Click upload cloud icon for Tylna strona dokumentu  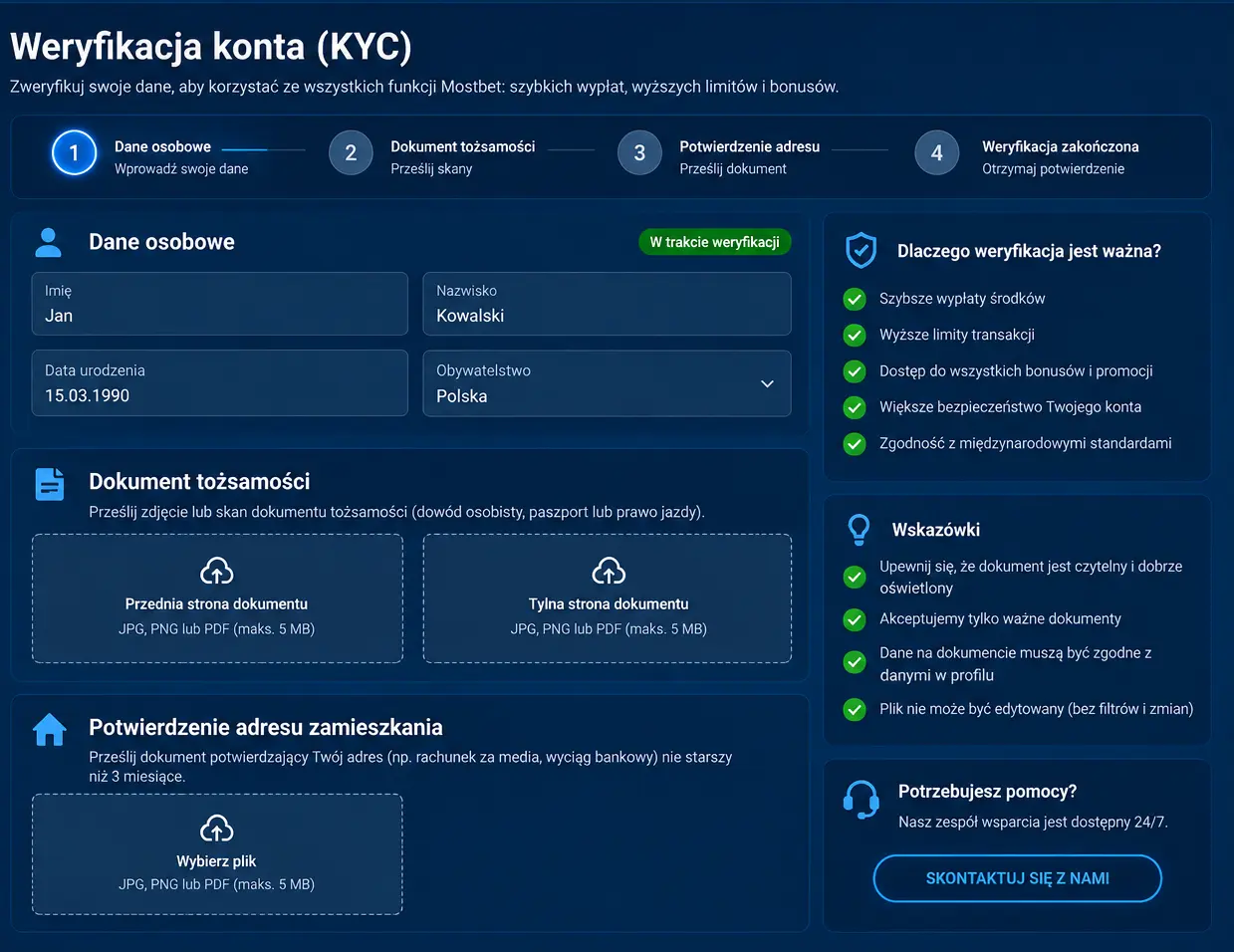[609, 572]
